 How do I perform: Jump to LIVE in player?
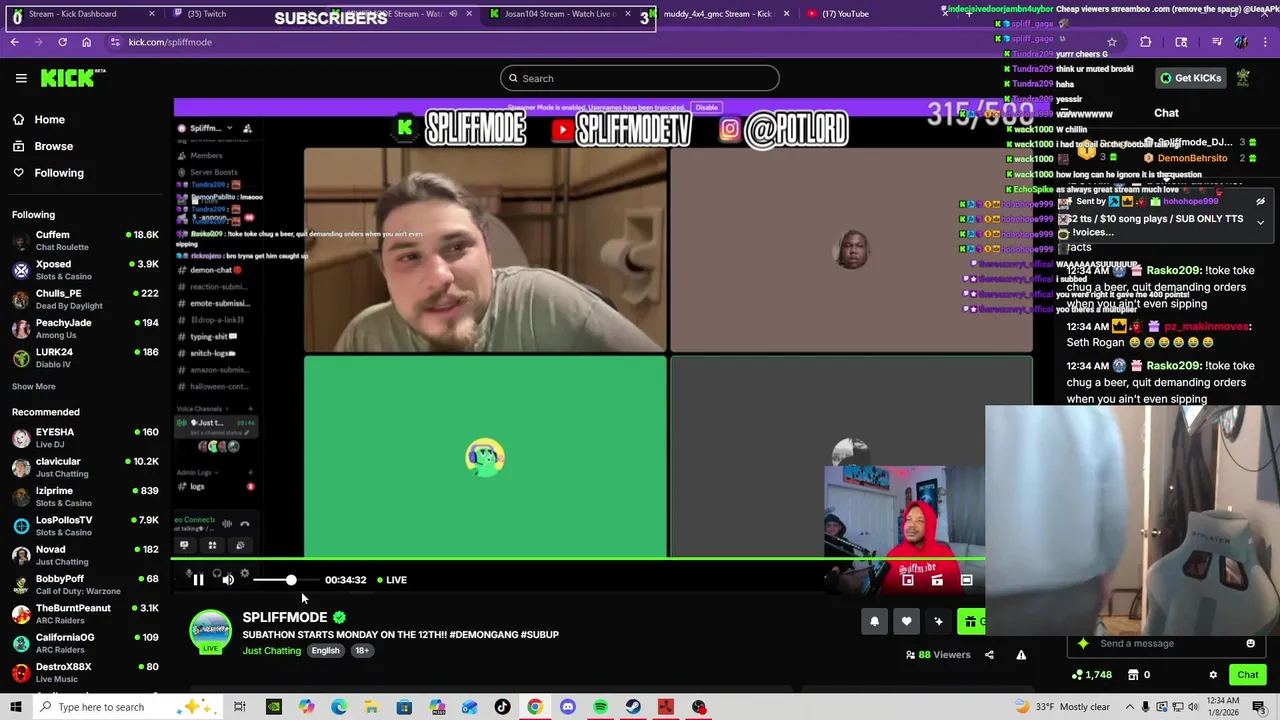coord(391,580)
